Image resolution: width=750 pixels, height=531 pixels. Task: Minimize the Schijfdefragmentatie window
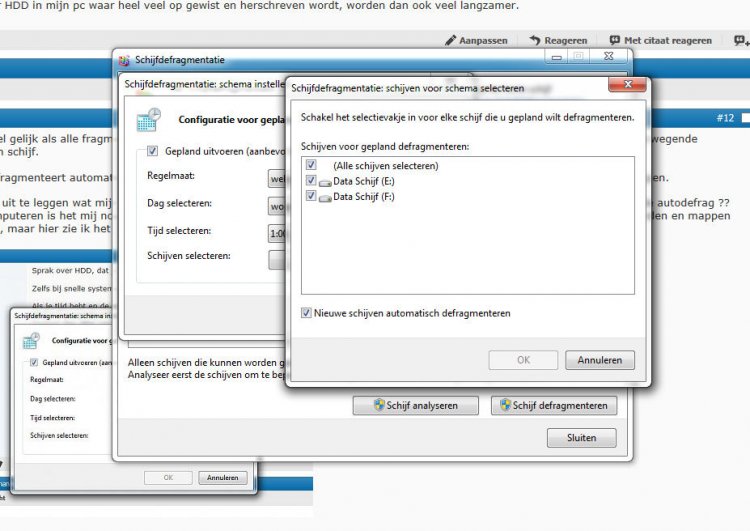click(x=556, y=57)
